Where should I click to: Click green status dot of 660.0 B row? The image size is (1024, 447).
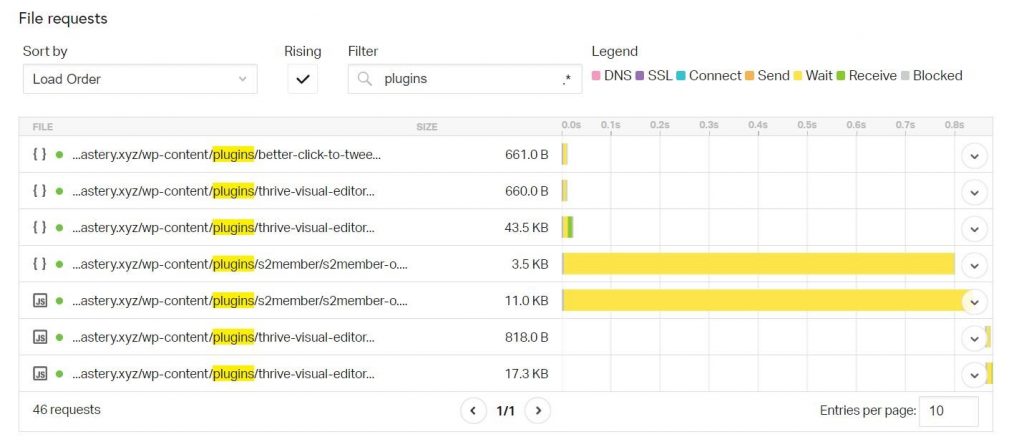coord(59,191)
